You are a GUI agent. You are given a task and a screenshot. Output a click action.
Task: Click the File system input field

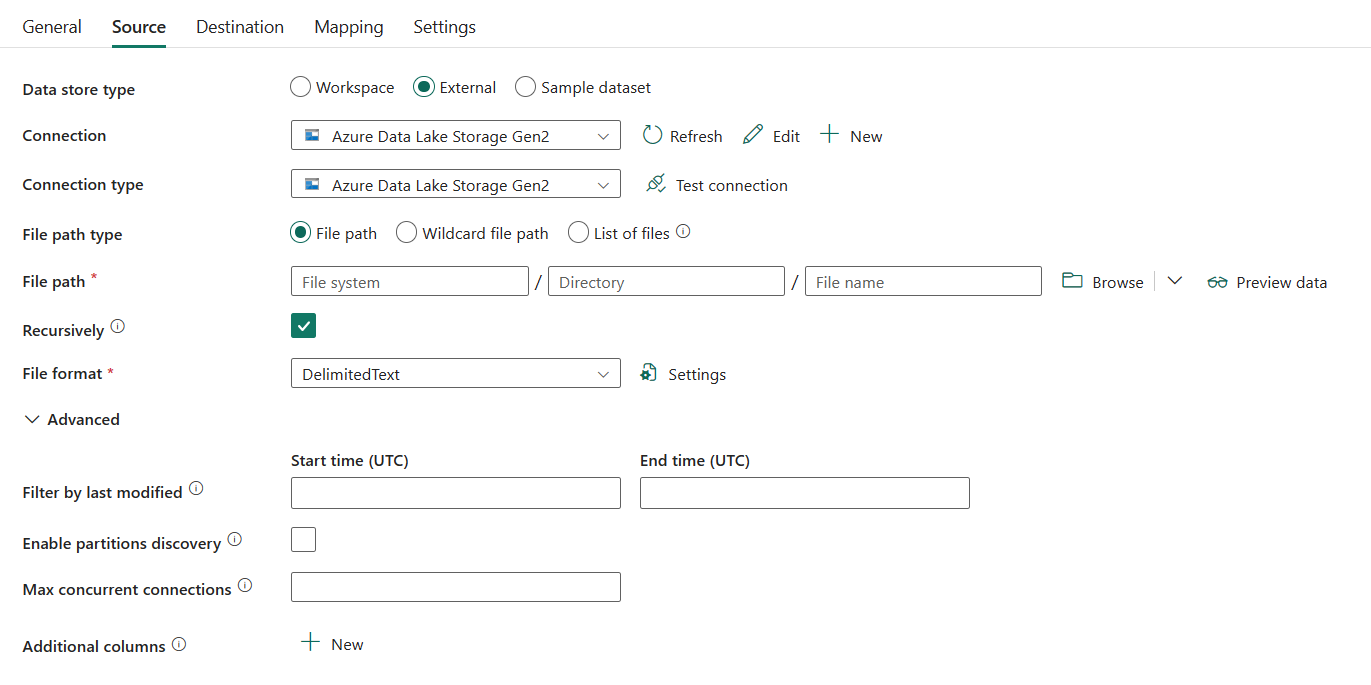pos(409,282)
